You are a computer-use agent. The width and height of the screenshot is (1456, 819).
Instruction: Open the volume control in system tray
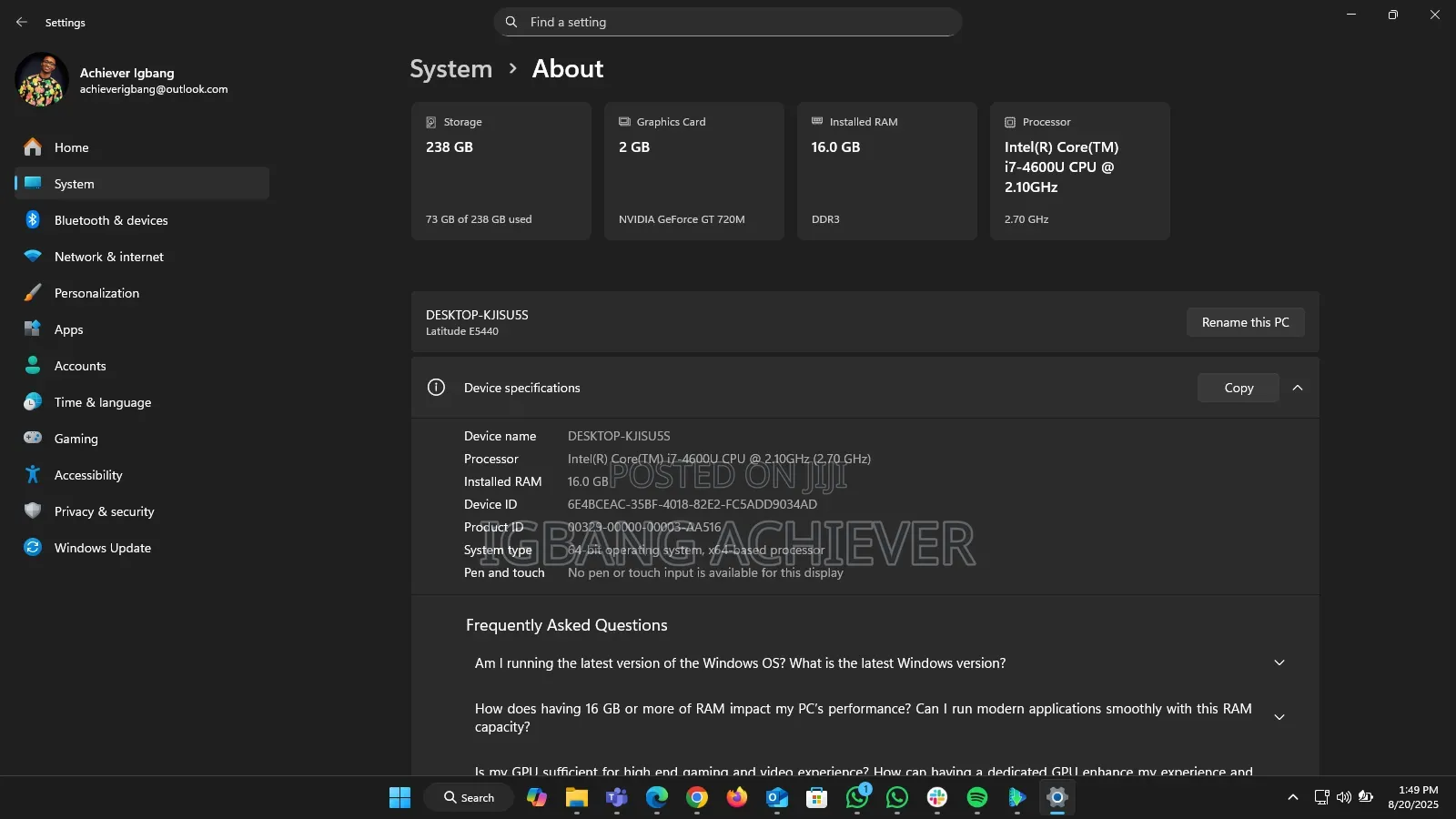point(1343,797)
